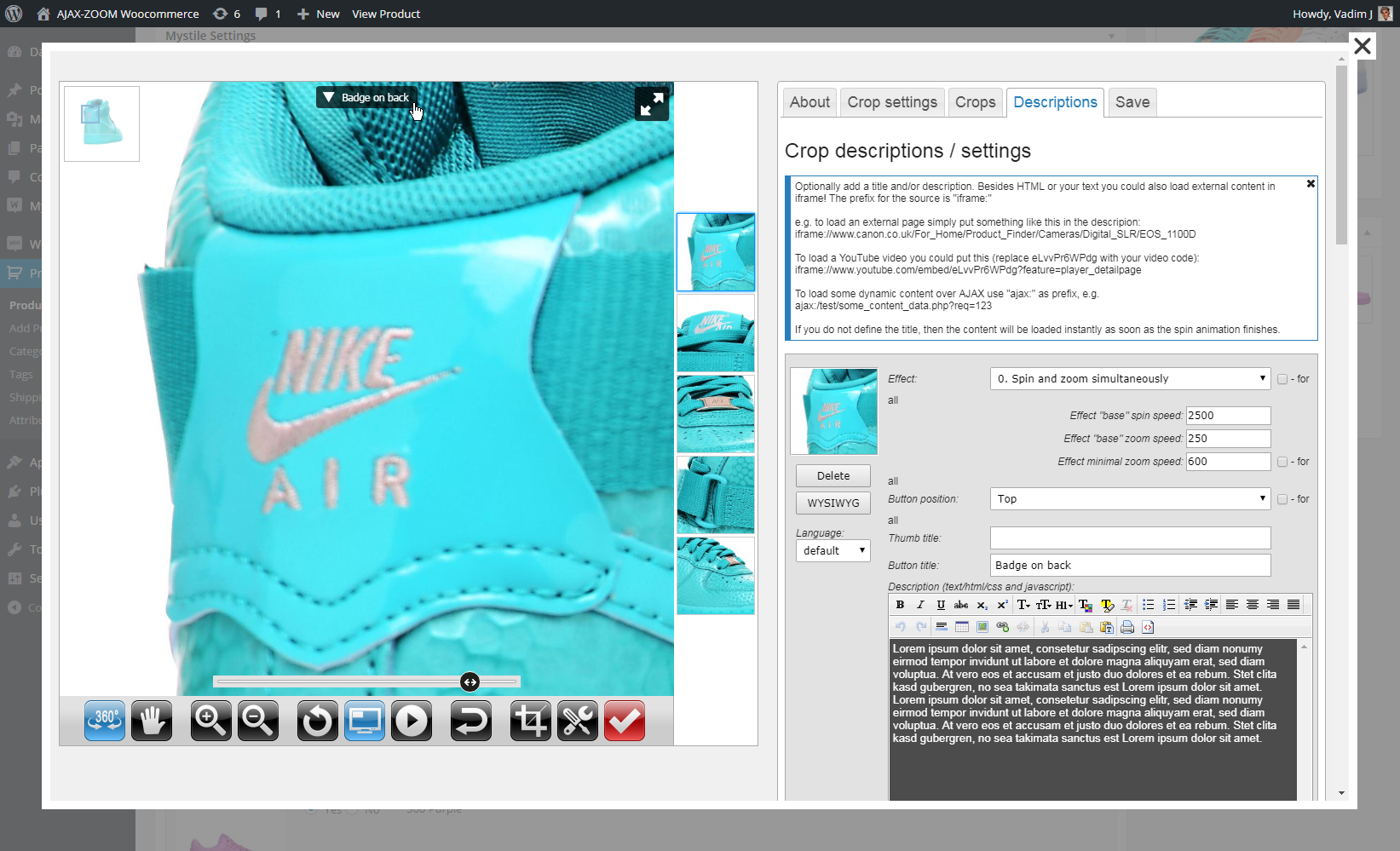Click the 360 spin slider track
1400x851 pixels.
pos(366,681)
